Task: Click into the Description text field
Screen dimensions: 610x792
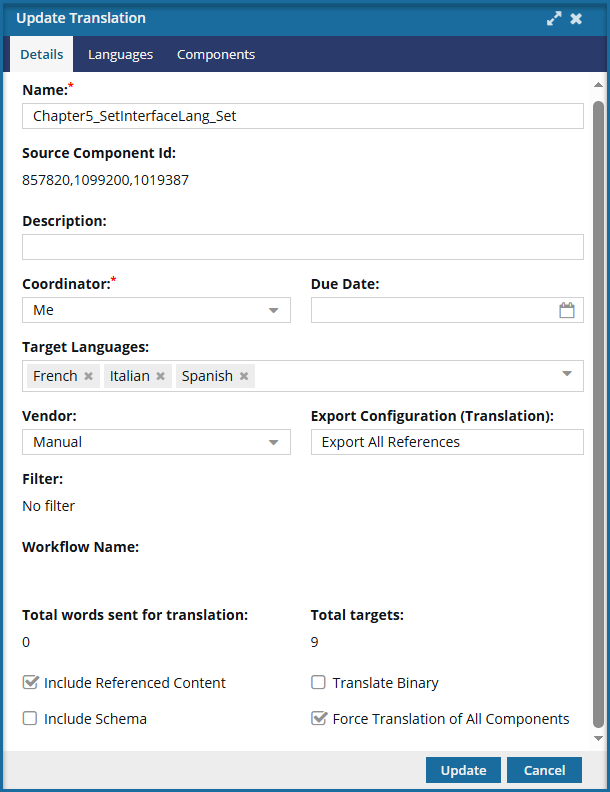Action: (302, 247)
